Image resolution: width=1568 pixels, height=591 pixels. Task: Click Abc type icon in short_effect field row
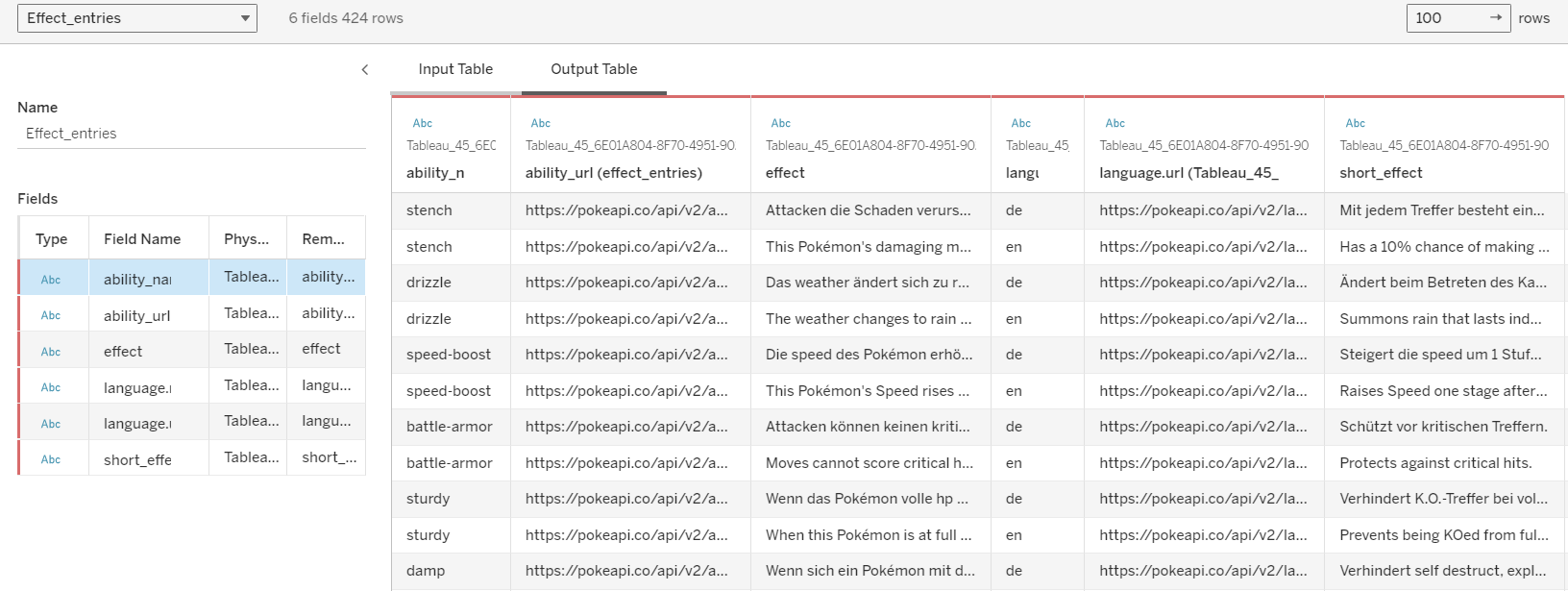tap(51, 459)
